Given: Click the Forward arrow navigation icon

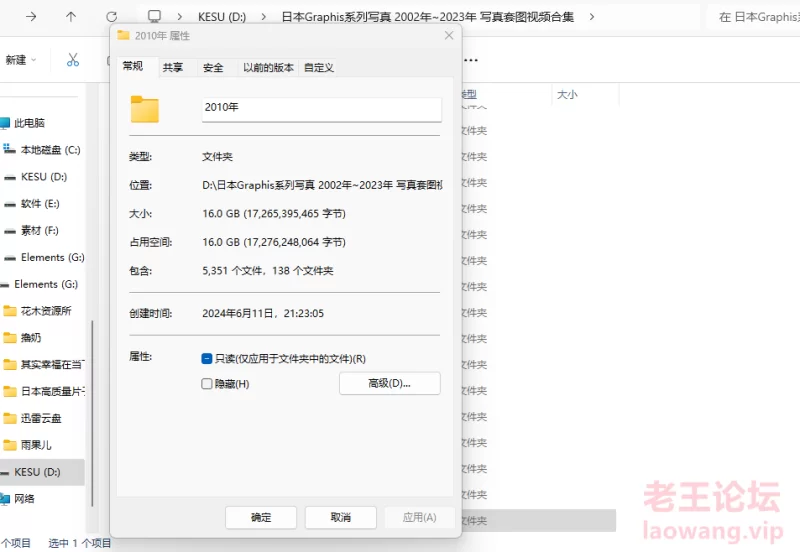Looking at the screenshot, I should 31,17.
